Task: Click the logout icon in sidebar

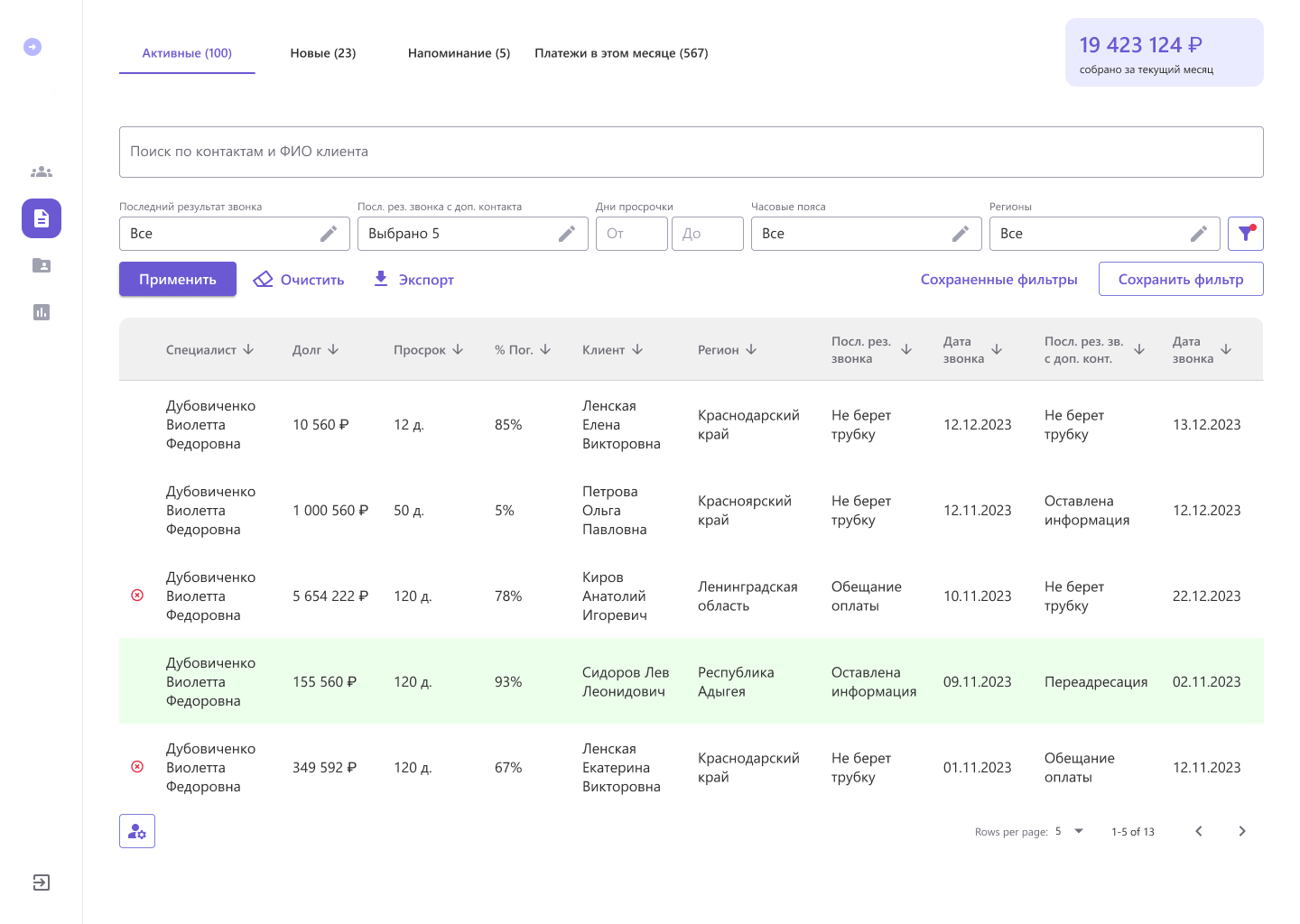Action: pos(42,882)
